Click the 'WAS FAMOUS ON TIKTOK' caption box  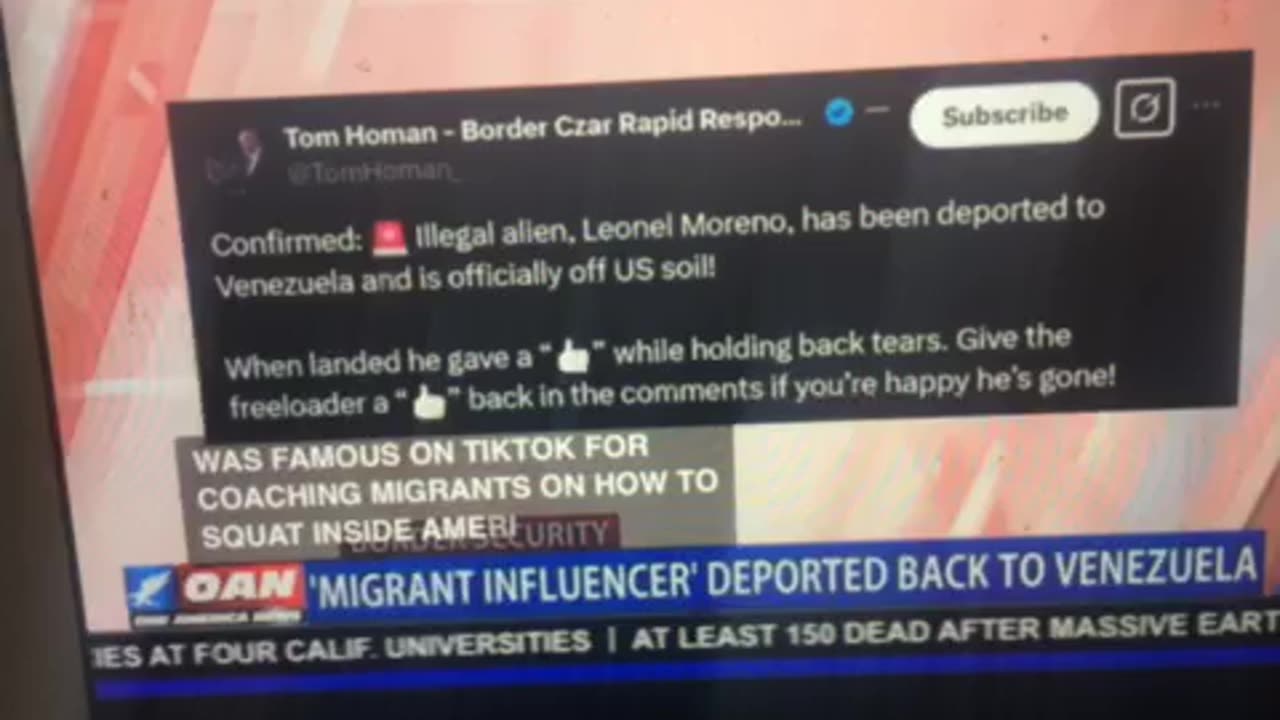(x=455, y=488)
